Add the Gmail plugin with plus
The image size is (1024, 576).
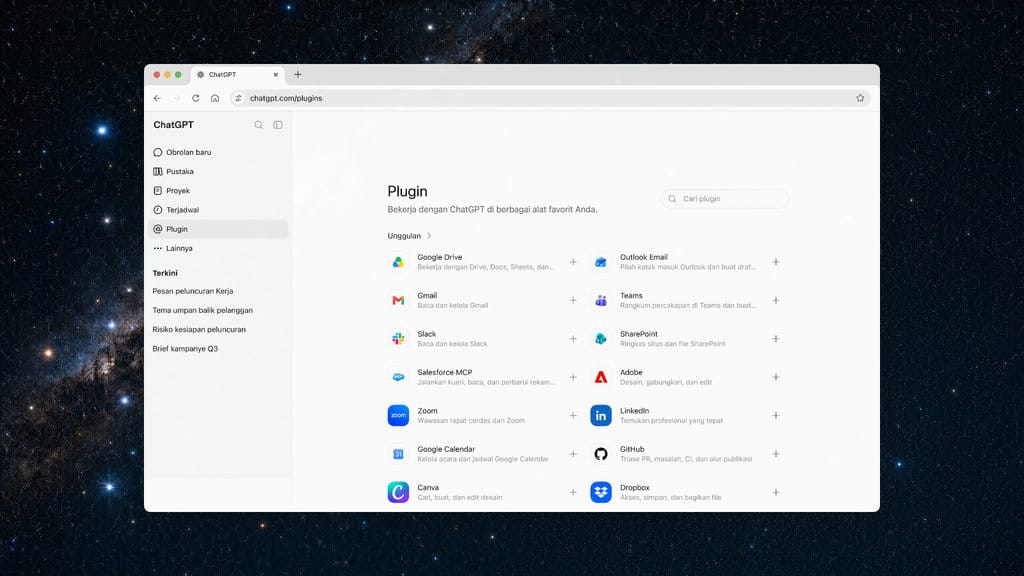pos(573,300)
